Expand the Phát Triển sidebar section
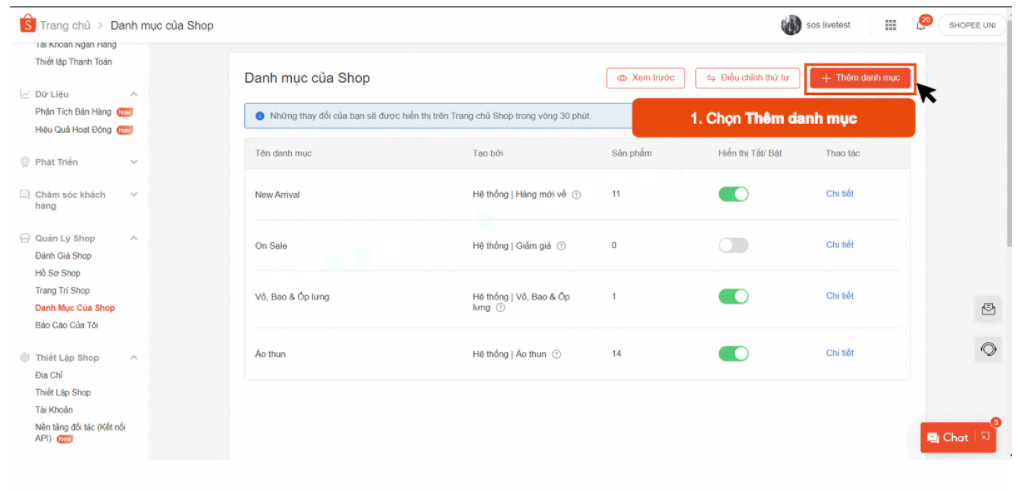 (x=134, y=162)
